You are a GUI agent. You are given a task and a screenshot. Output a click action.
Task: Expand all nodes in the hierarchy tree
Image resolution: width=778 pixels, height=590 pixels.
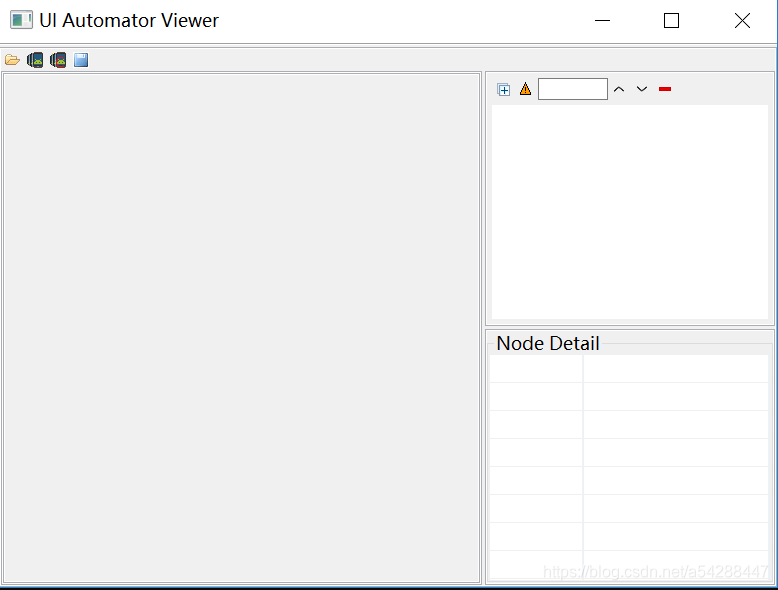(x=504, y=90)
